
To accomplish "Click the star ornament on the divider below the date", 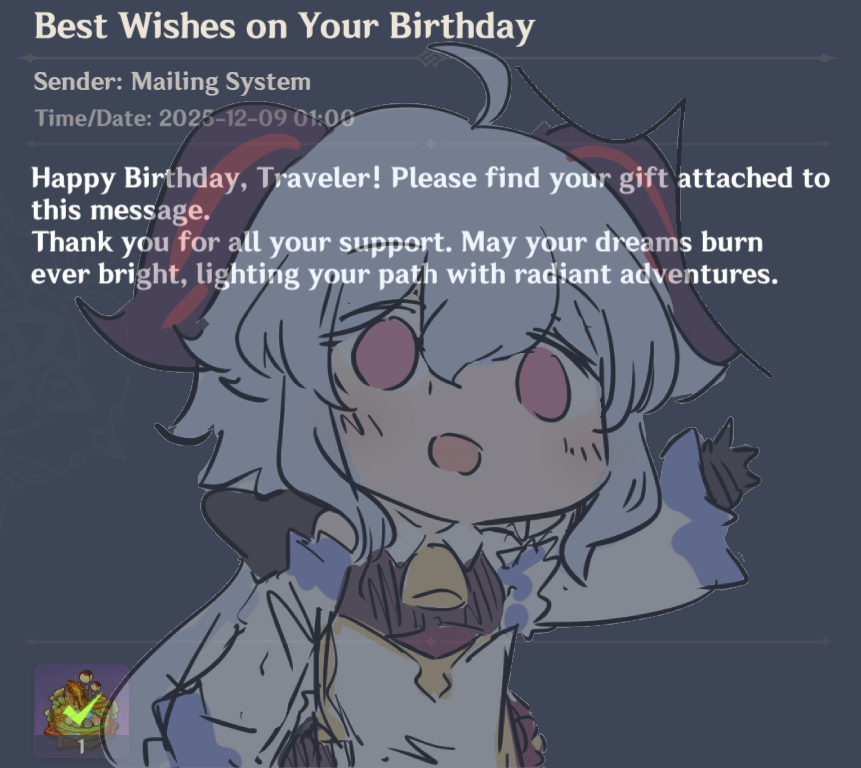I will [x=431, y=144].
